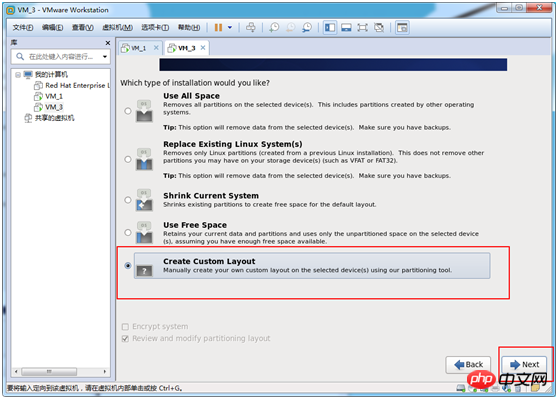Screen dimensions: 558x399
Task: Switch to Unity mode
Action: [x=379, y=27]
